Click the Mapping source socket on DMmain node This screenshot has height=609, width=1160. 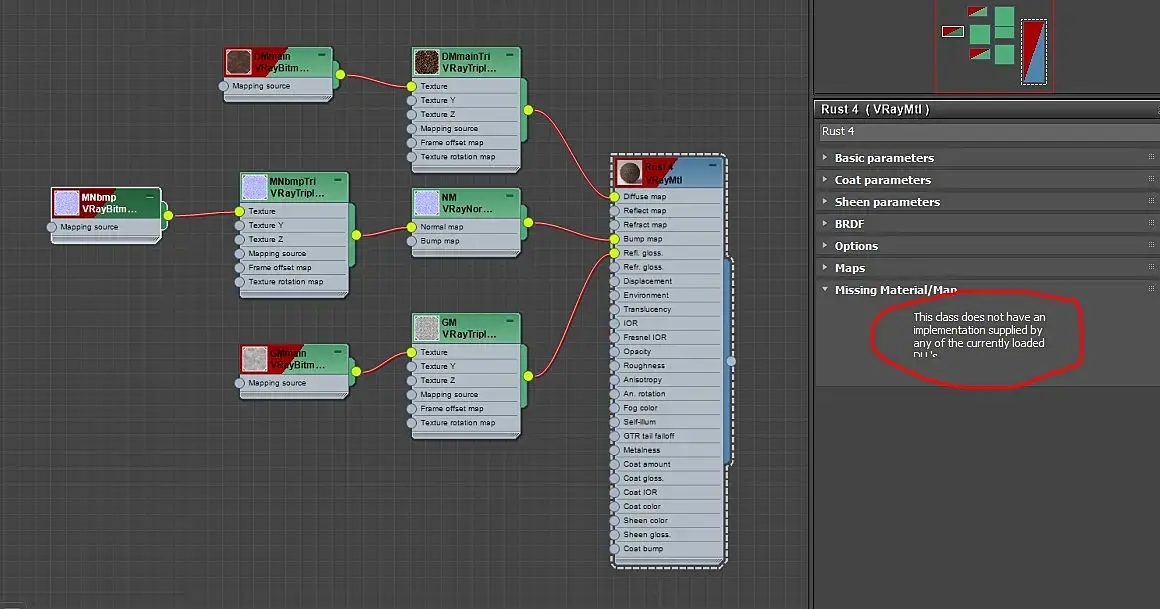pos(223,87)
